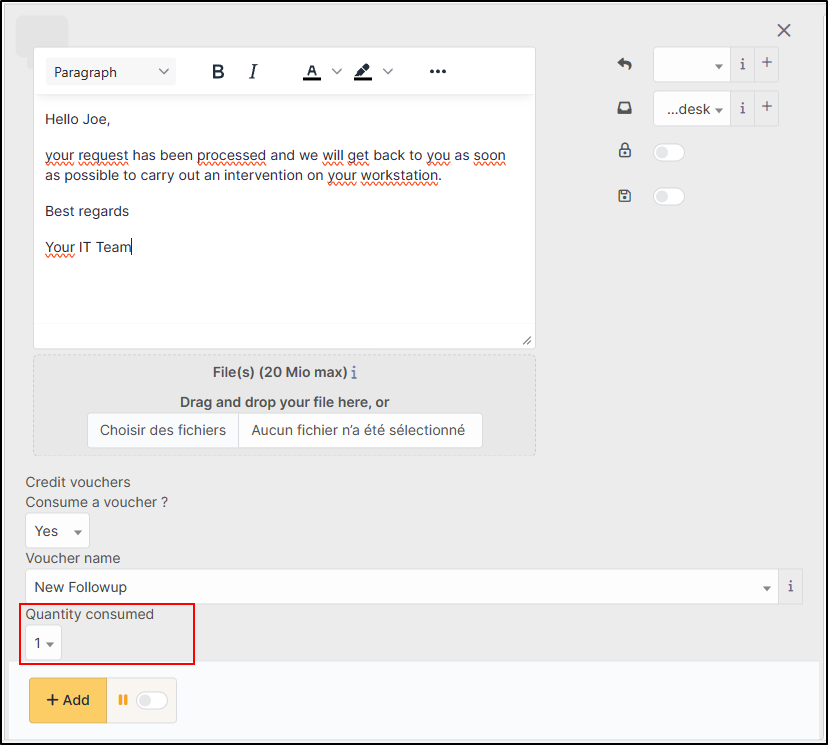Click info icon beside Voucher name field
Viewport: 828px width, 745px height.
[x=790, y=587]
